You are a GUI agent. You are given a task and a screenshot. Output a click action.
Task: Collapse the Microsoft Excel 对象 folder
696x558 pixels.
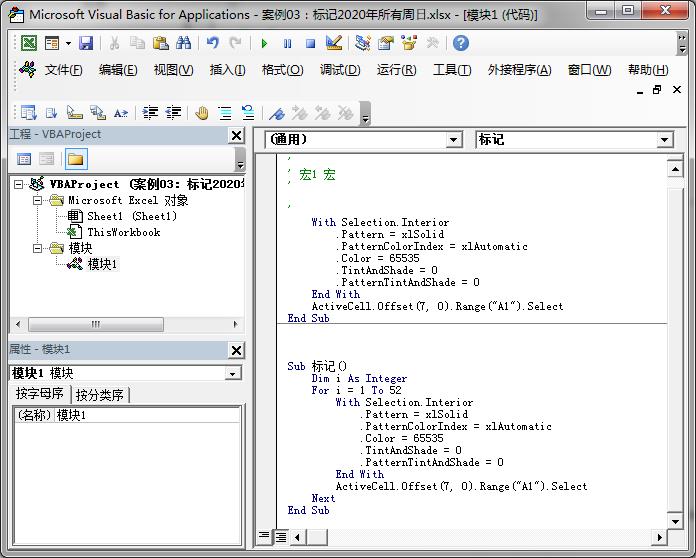pos(38,200)
